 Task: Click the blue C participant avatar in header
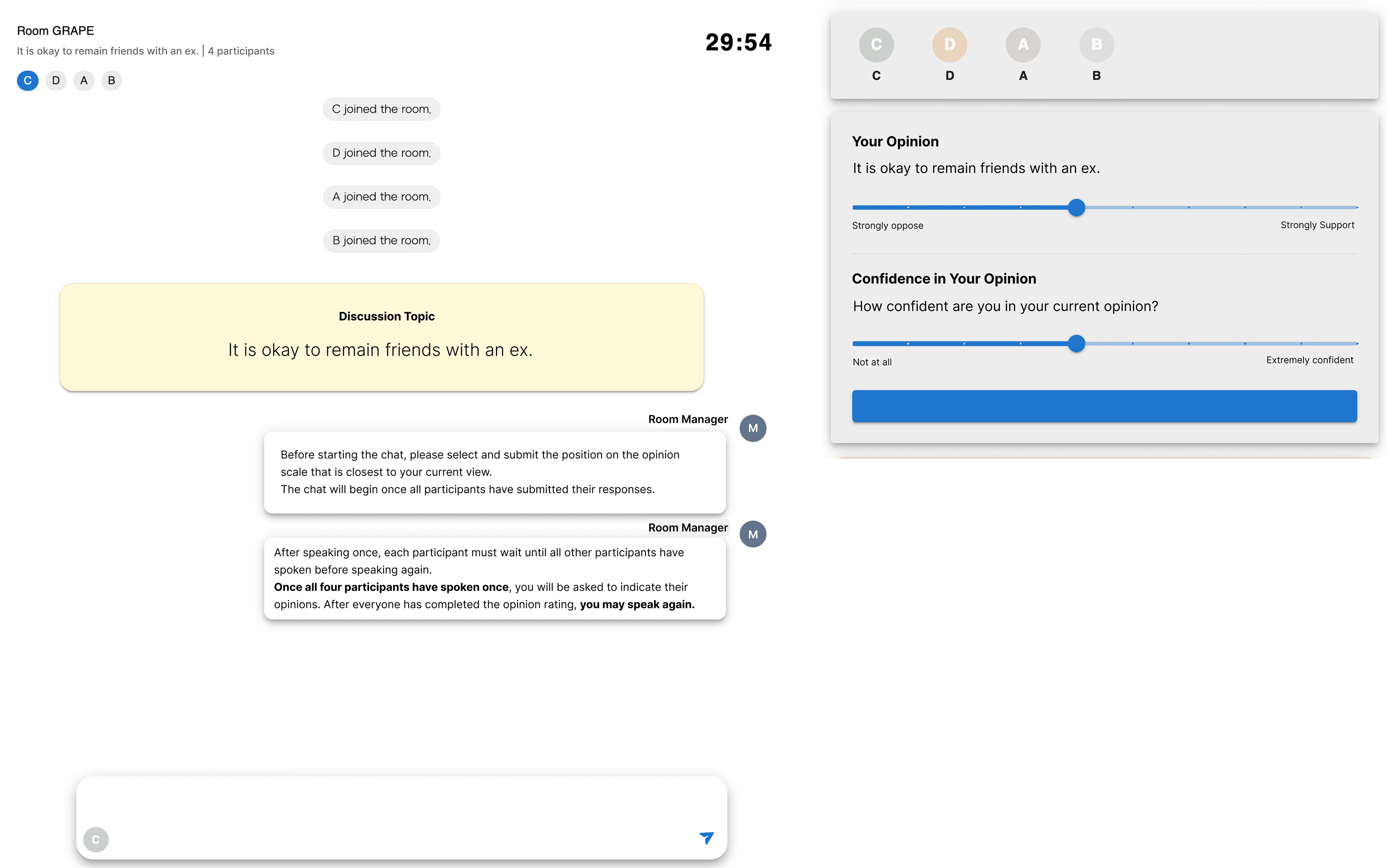pyautogui.click(x=27, y=80)
